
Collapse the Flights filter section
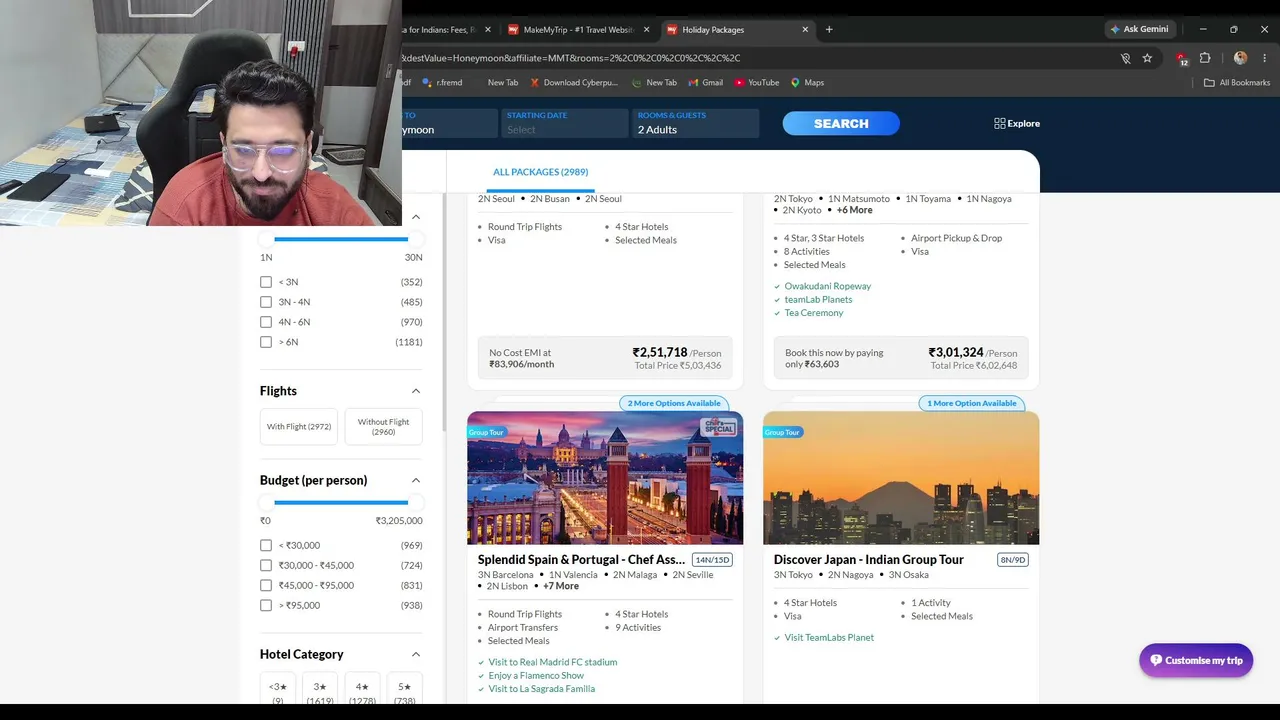(x=416, y=391)
